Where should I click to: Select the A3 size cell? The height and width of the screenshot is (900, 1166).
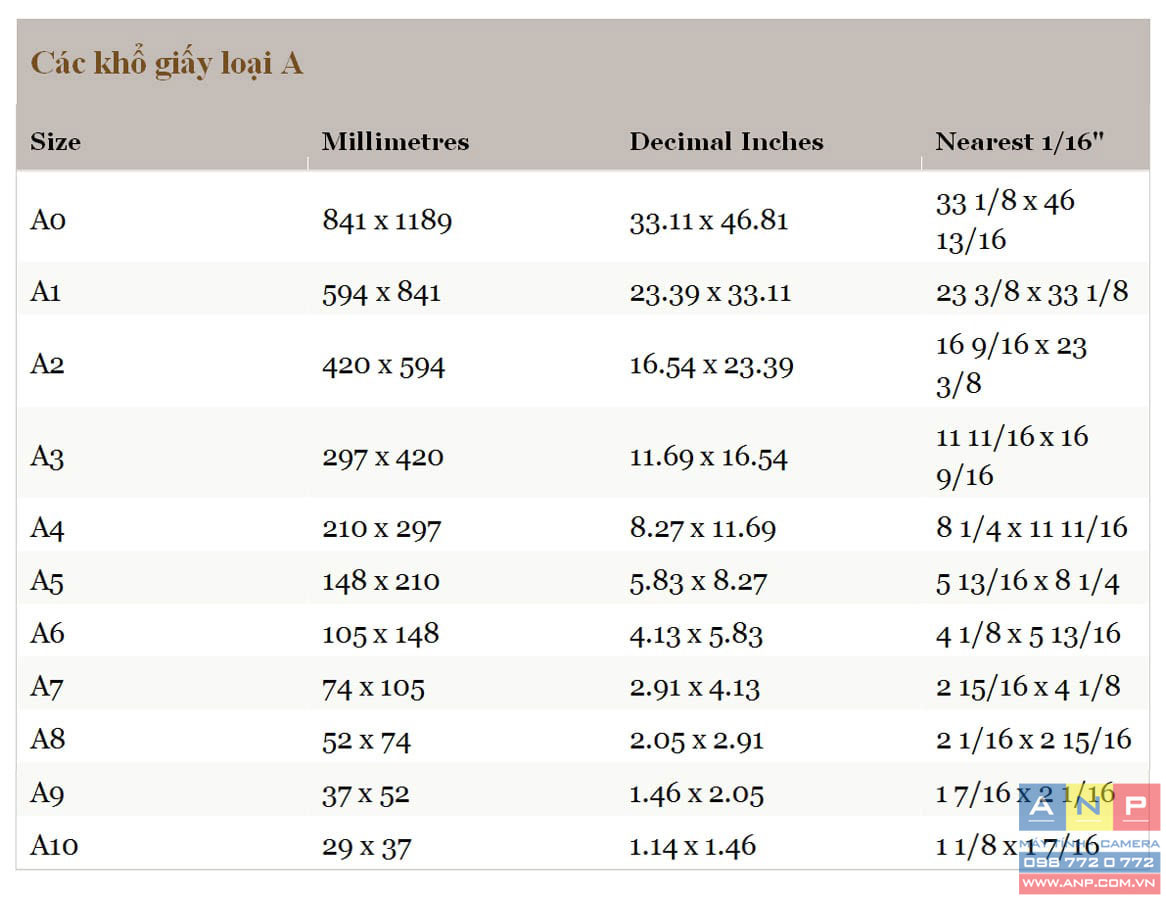(47, 456)
